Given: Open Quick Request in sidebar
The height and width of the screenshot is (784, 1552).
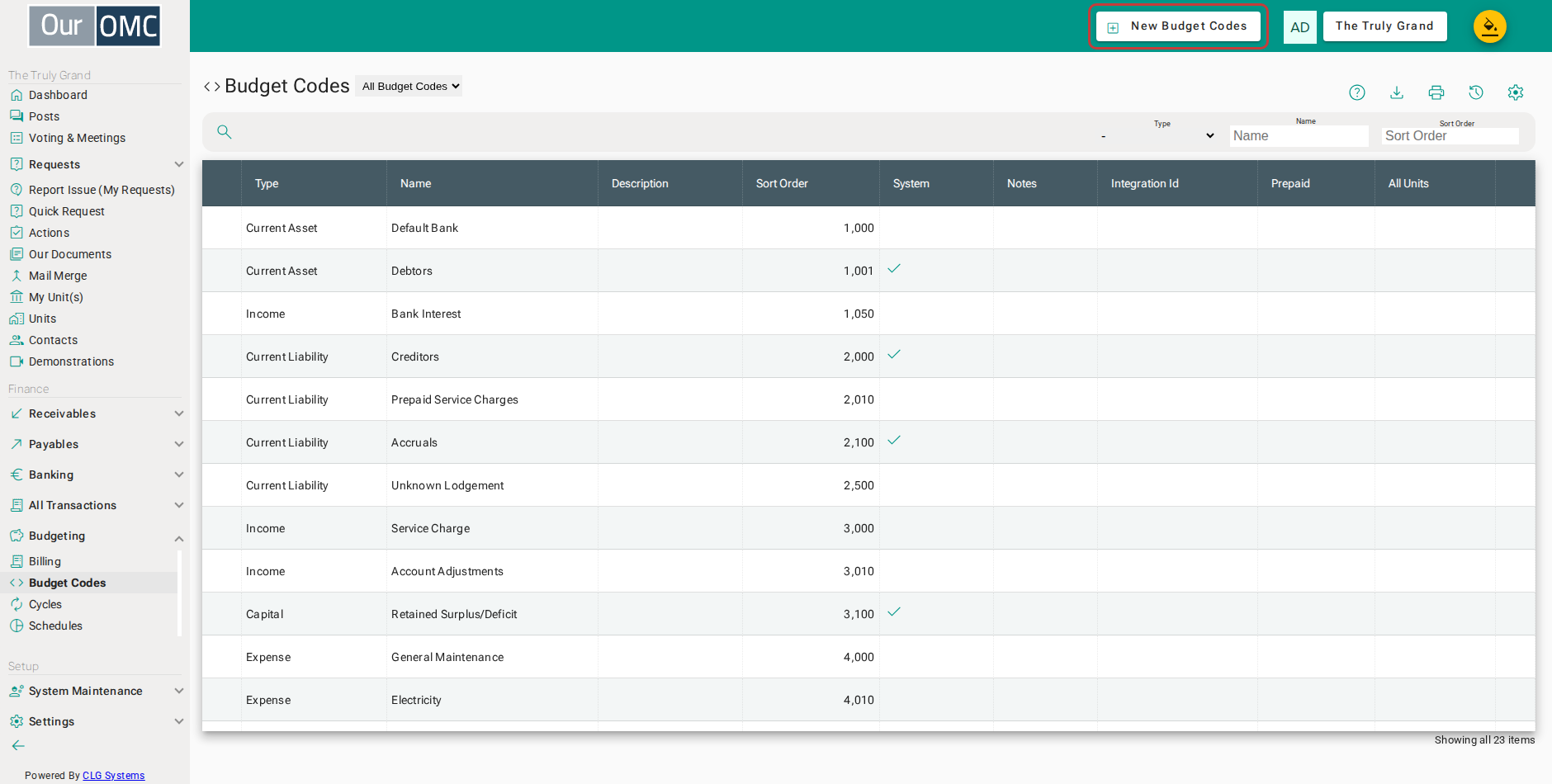Looking at the screenshot, I should point(66,211).
